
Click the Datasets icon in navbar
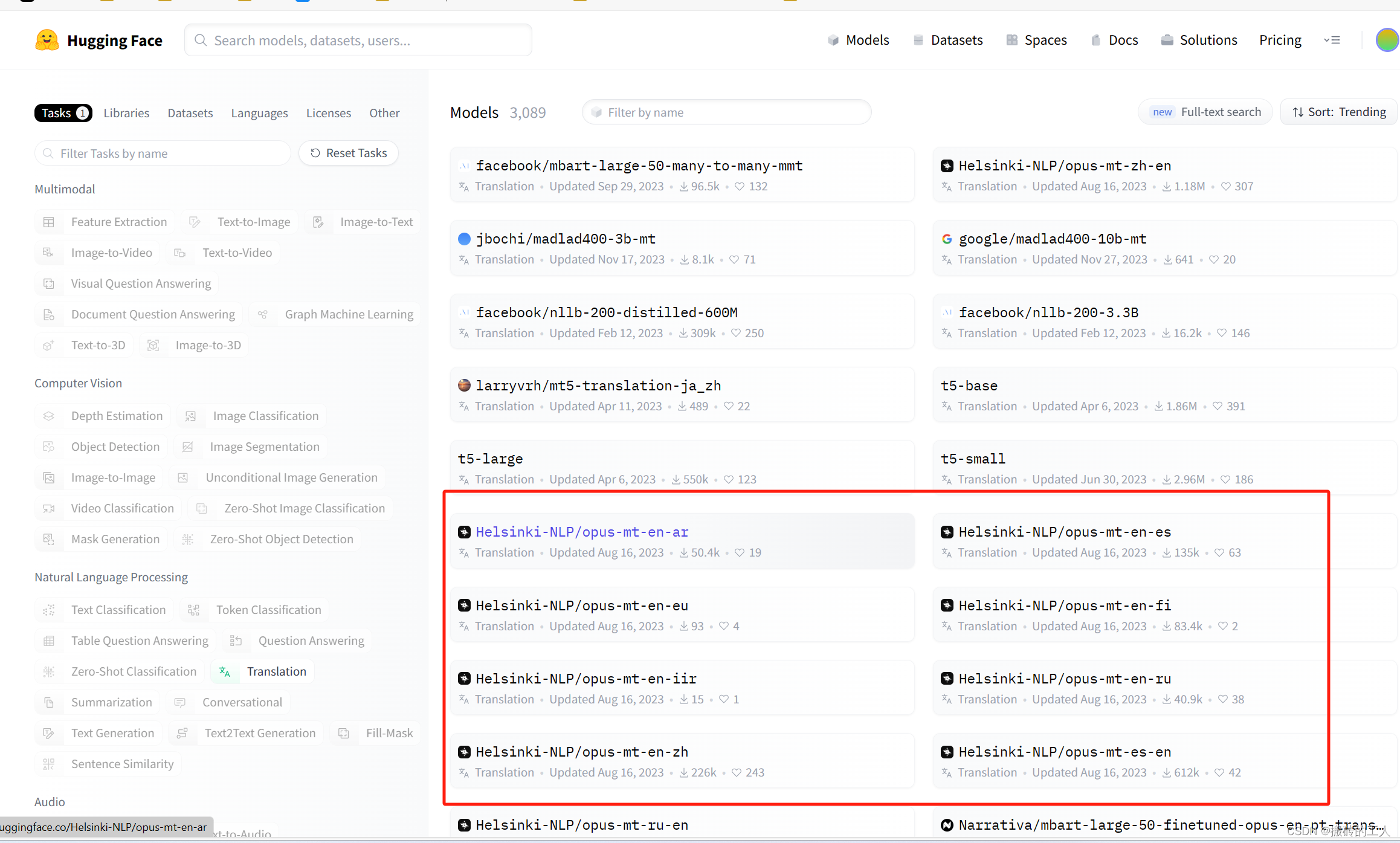[x=918, y=40]
